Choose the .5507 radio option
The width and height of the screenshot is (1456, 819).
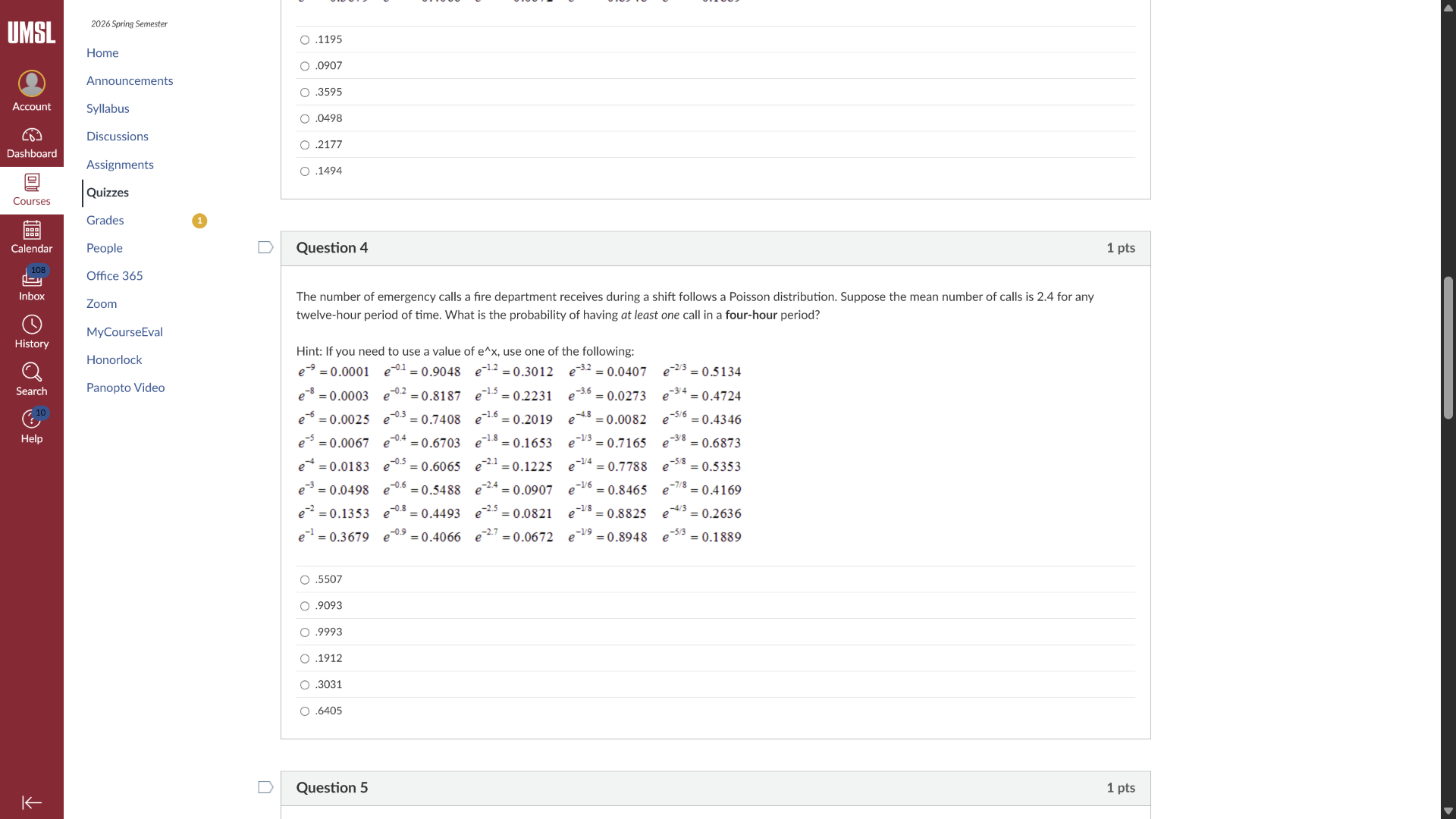point(305,580)
